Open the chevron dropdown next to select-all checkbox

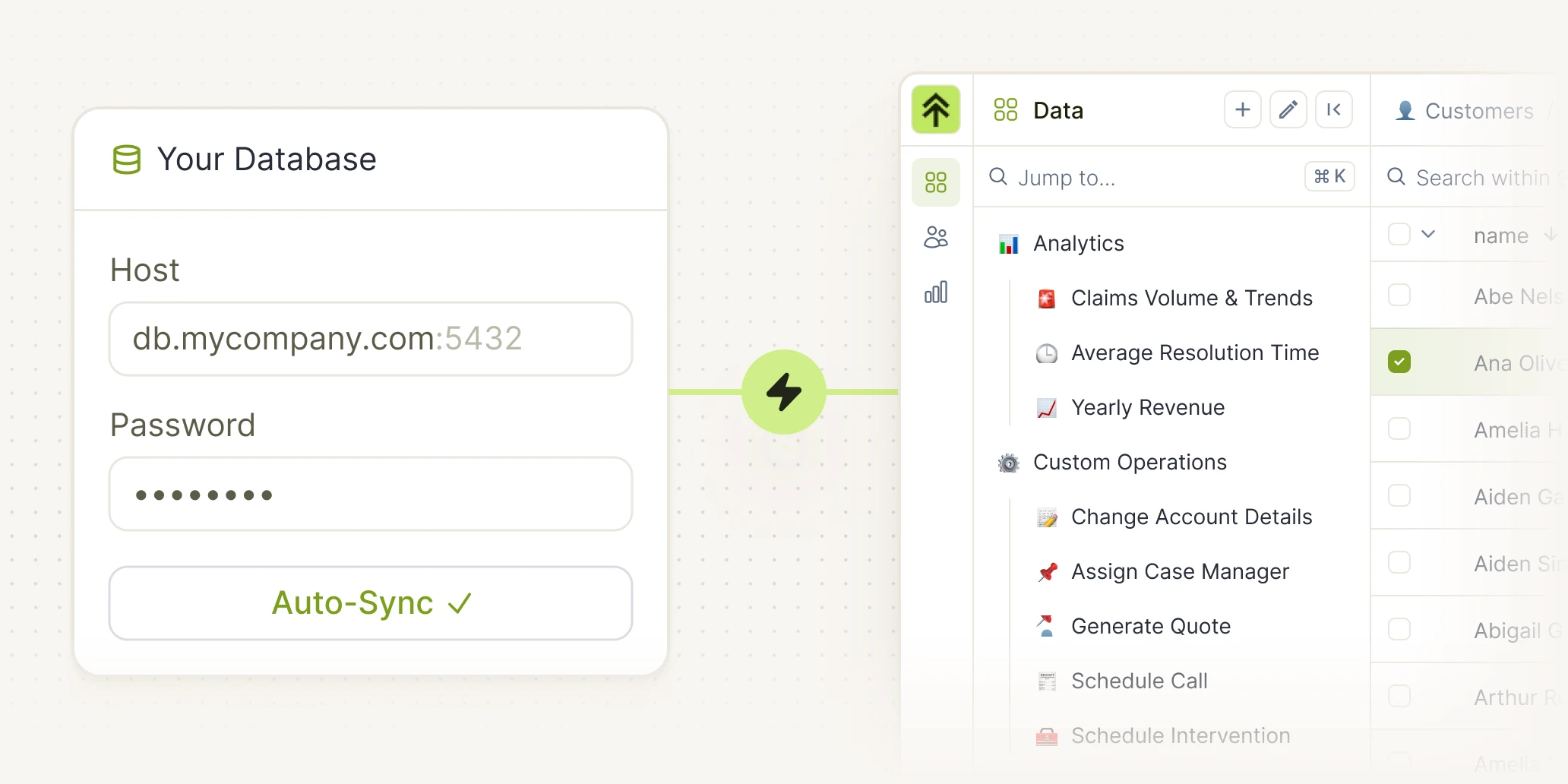(x=1428, y=234)
